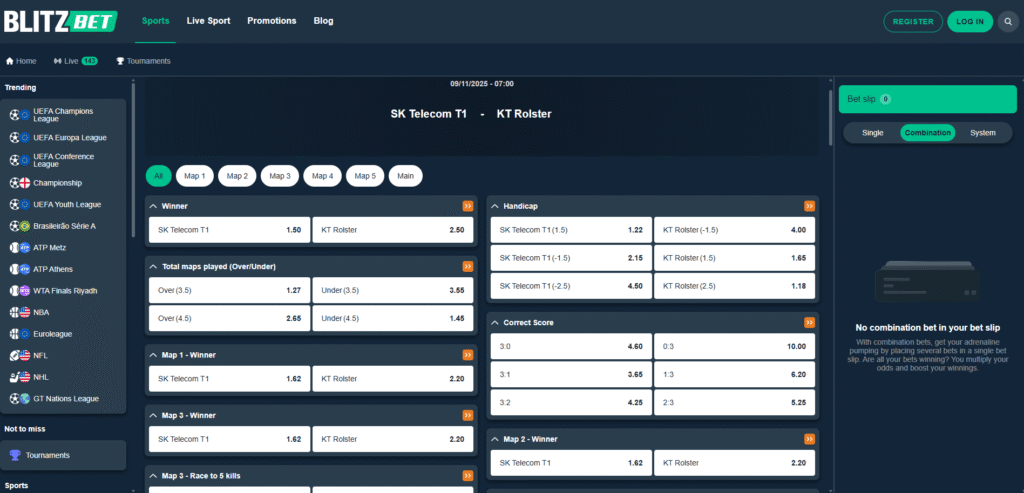The width and height of the screenshot is (1024, 493).
Task: Click the ATP Metz tennis icon
Action: 14,247
